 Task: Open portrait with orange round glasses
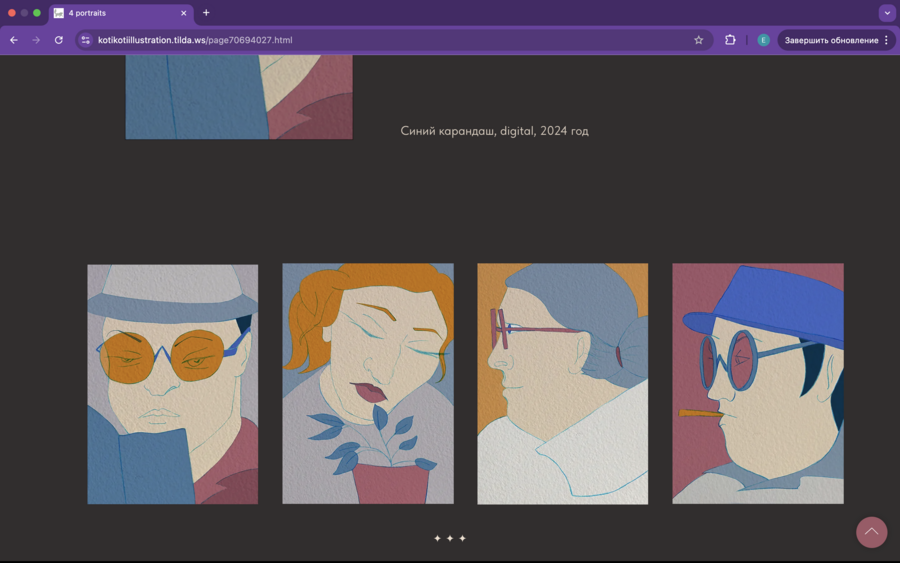coord(173,384)
